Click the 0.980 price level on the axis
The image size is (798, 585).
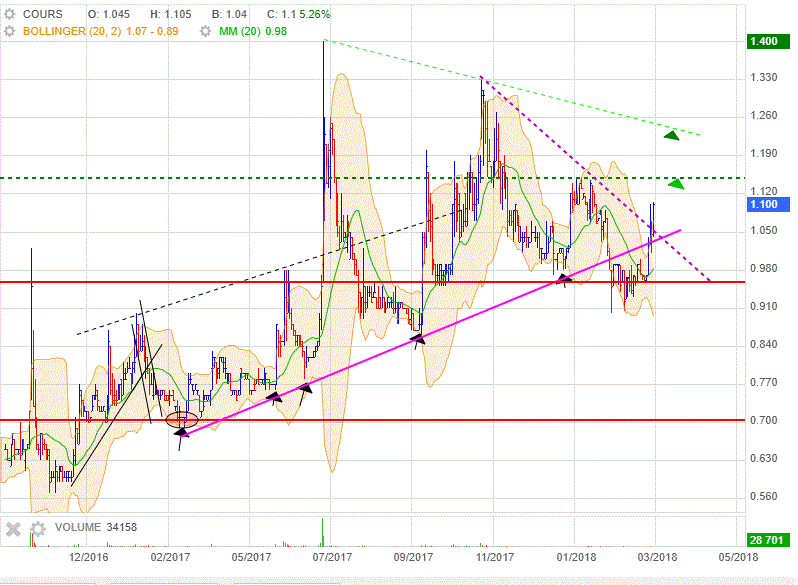764,268
